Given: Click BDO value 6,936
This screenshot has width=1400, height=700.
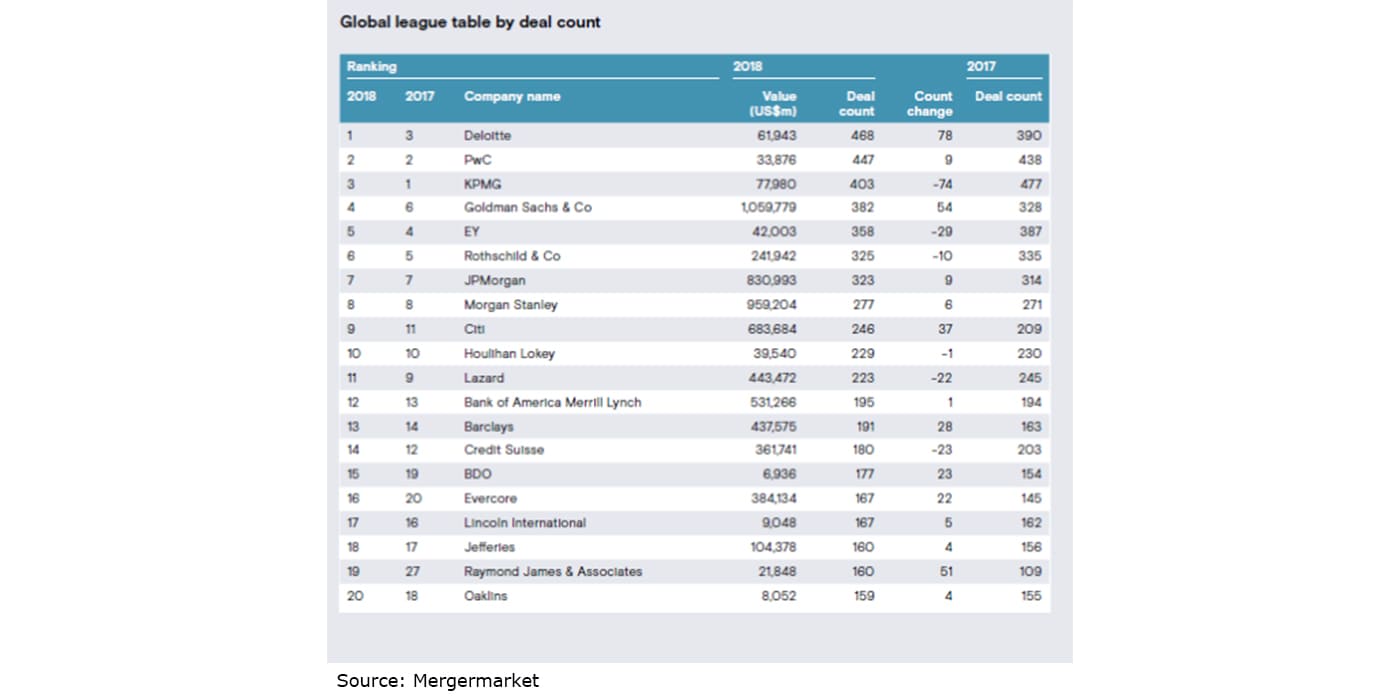Looking at the screenshot, I should [779, 474].
